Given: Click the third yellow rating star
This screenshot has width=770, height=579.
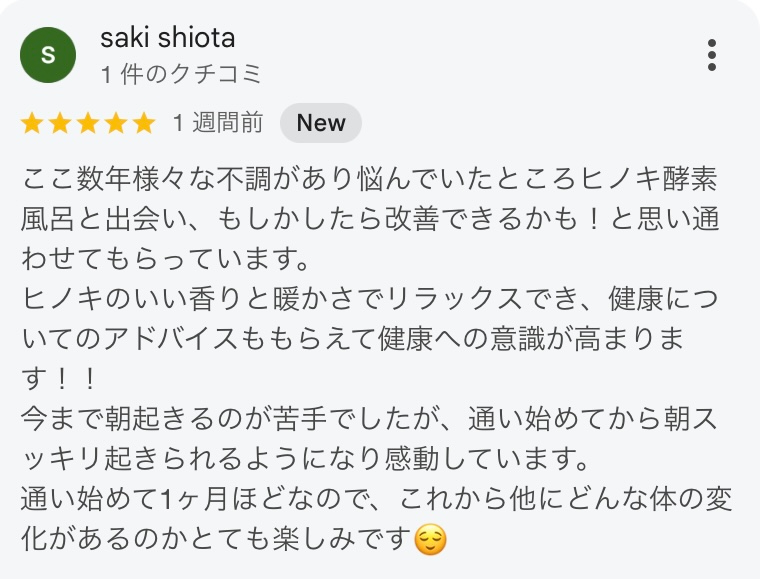Looking at the screenshot, I should point(88,123).
